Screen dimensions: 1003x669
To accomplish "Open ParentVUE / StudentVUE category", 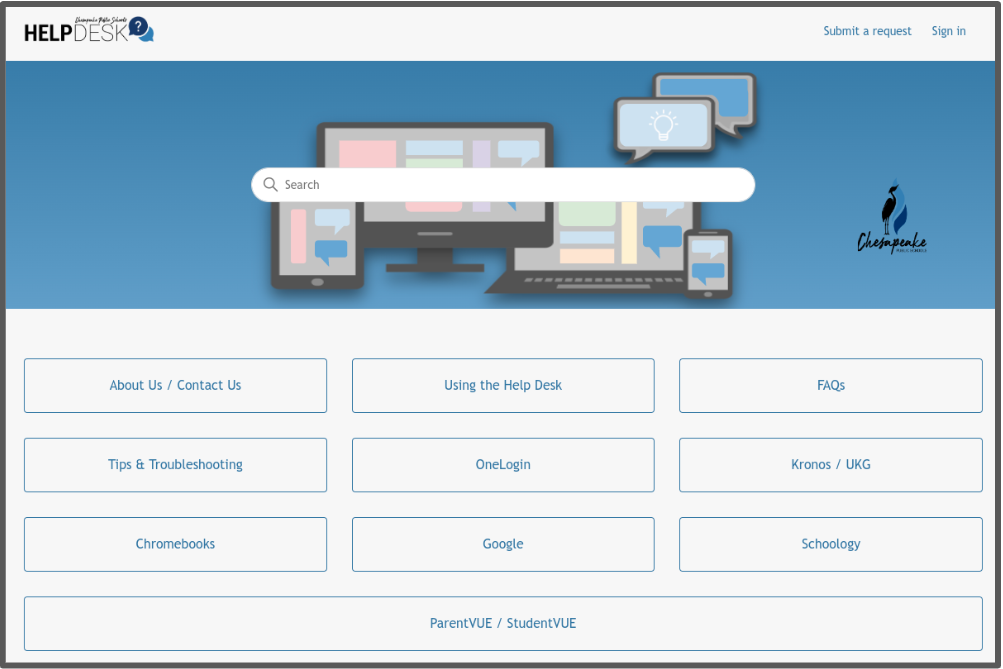I will point(503,624).
